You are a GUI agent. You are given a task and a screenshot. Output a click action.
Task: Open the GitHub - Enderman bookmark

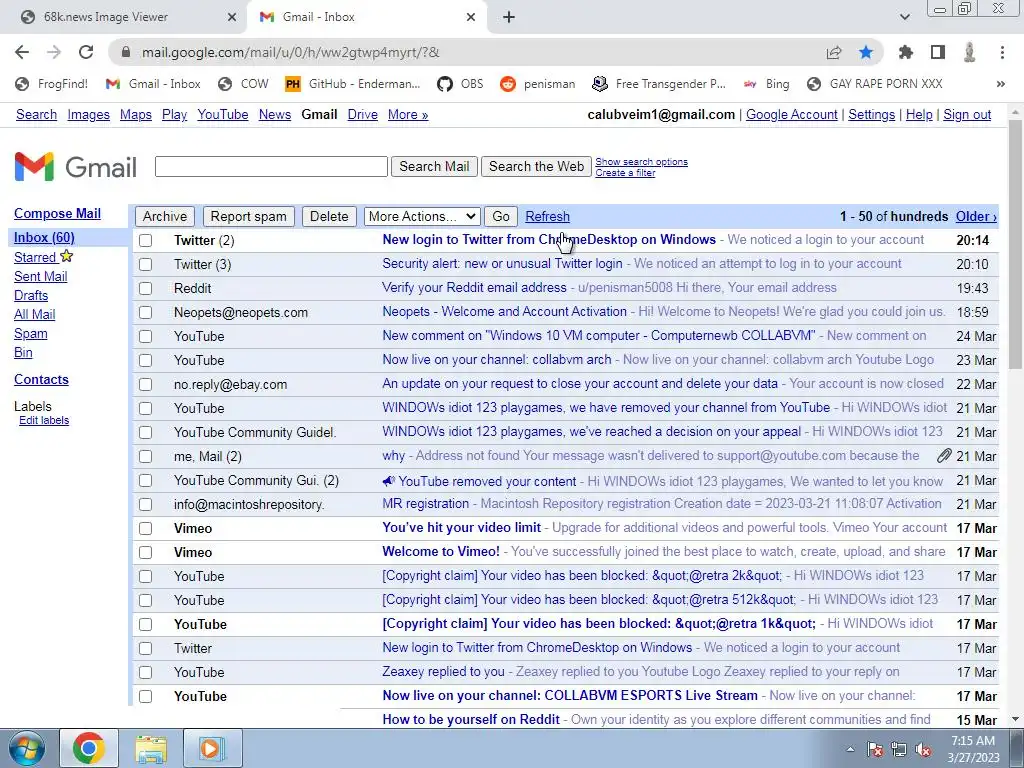tap(353, 84)
